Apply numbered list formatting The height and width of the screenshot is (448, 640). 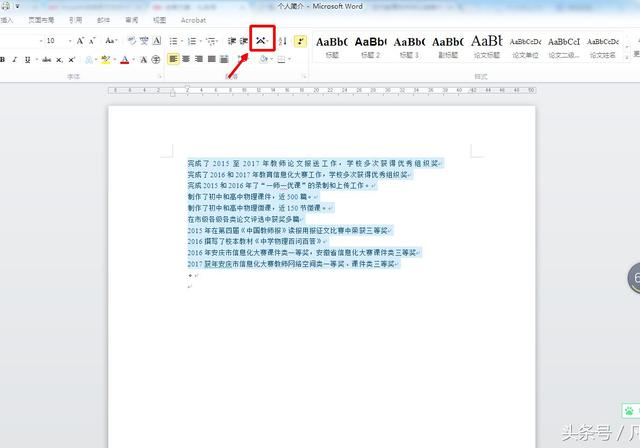pos(191,41)
